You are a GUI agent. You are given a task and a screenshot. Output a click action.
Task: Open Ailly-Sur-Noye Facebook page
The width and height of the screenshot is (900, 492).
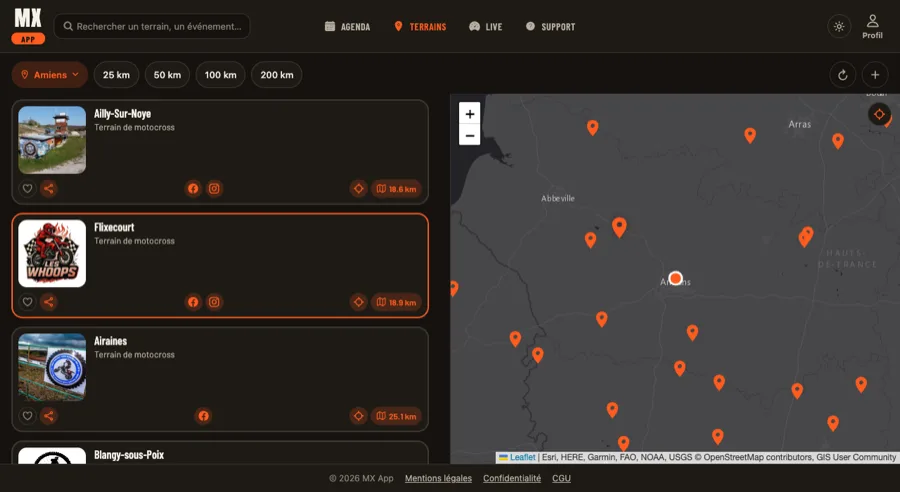coord(193,188)
